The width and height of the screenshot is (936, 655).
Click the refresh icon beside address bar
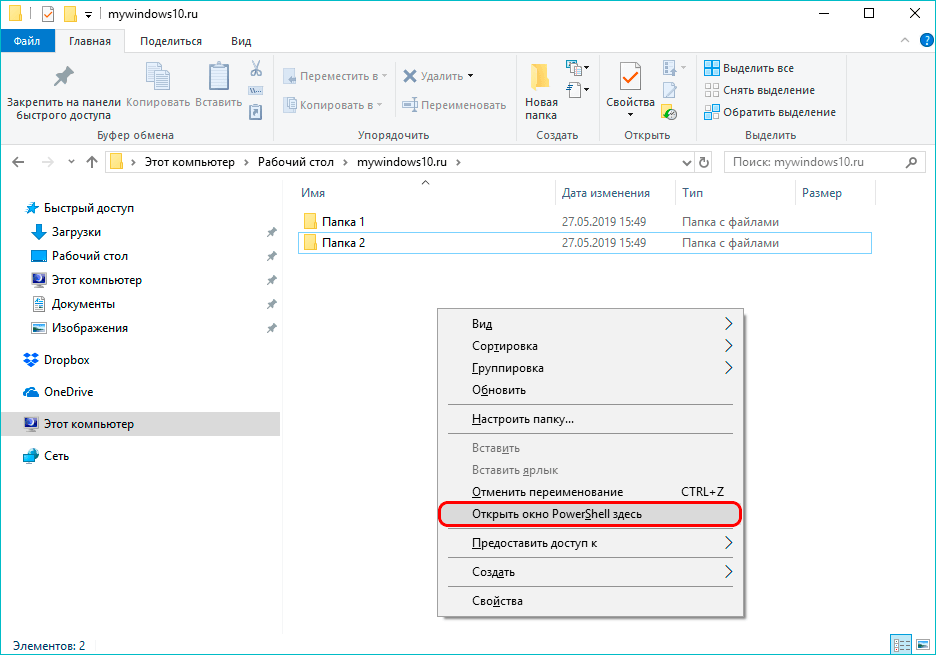[704, 162]
